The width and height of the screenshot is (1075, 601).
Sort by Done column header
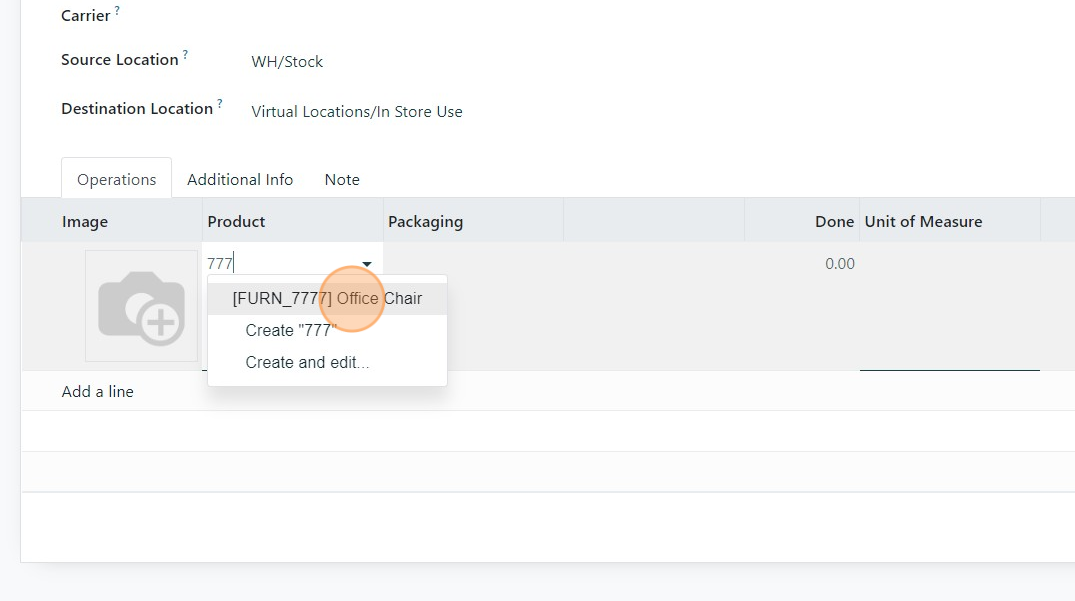(801, 221)
